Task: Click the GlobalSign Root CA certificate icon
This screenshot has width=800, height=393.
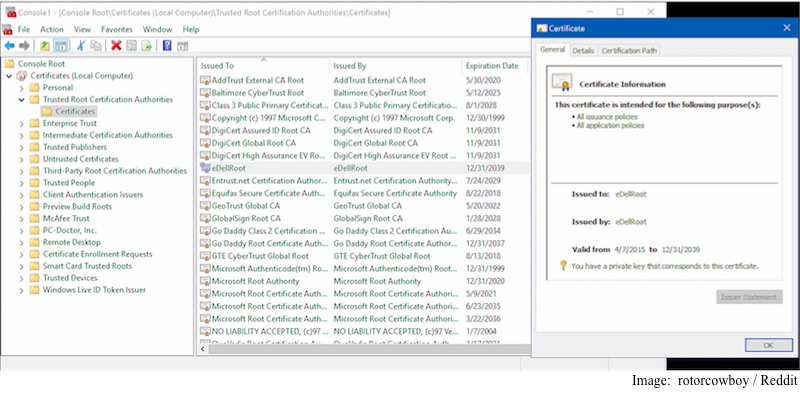Action: coord(205,218)
